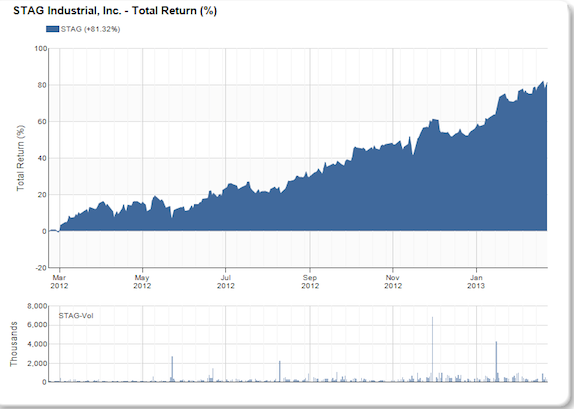Click the 60 y-axis tick label
The height and width of the screenshot is (409, 574).
pyautogui.click(x=42, y=122)
